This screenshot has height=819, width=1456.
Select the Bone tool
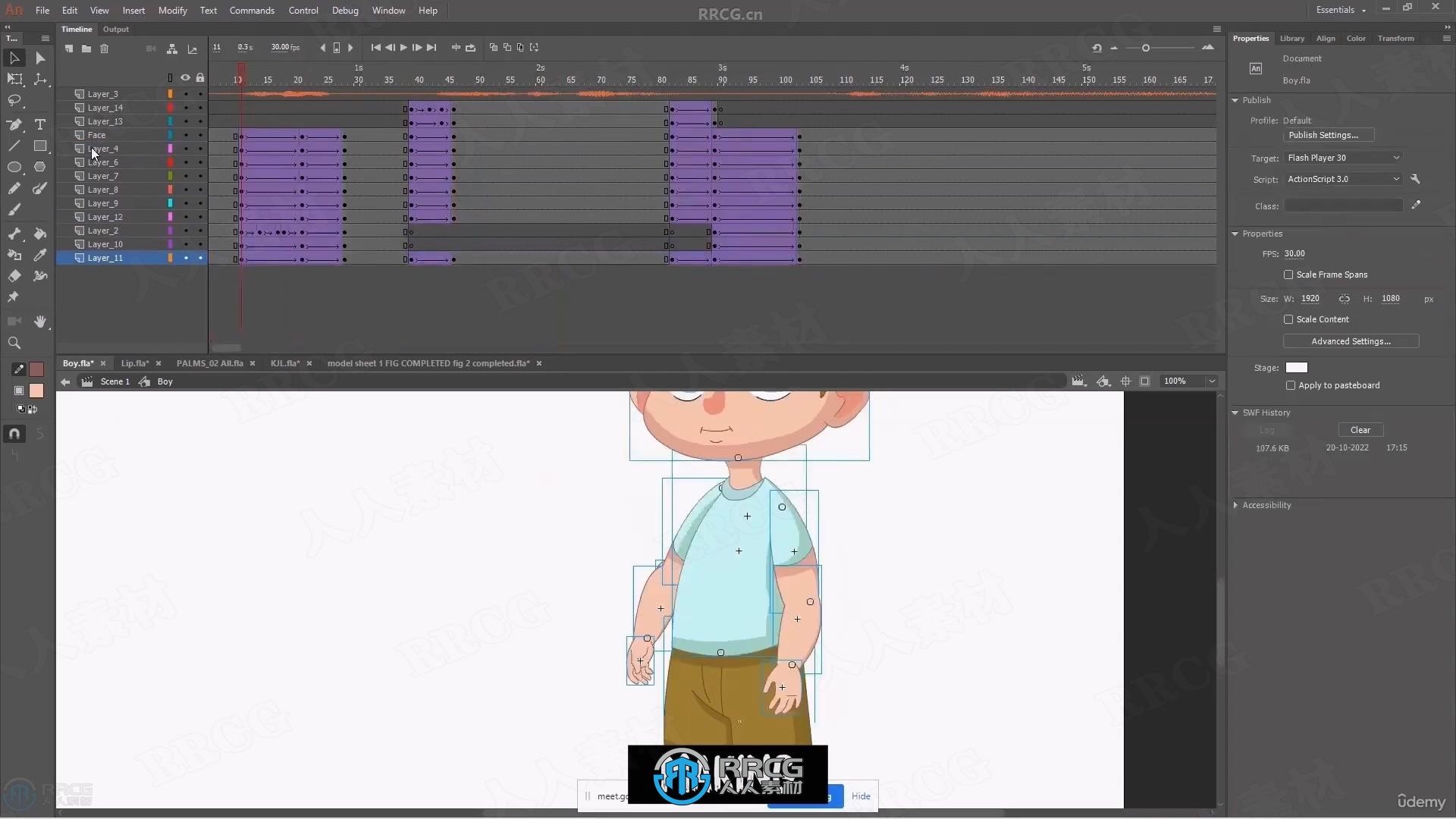(14, 234)
